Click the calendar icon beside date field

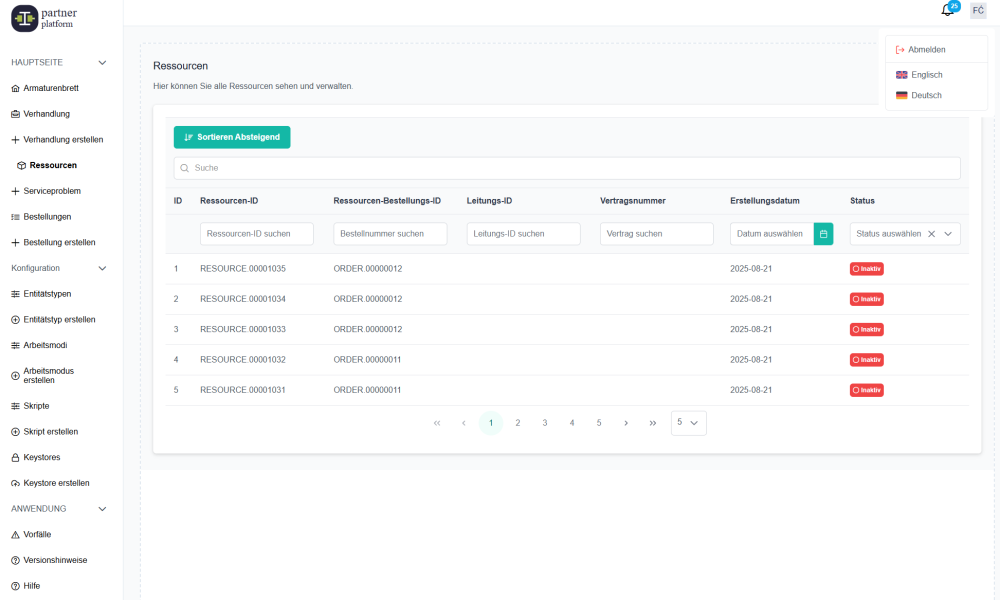tap(823, 234)
